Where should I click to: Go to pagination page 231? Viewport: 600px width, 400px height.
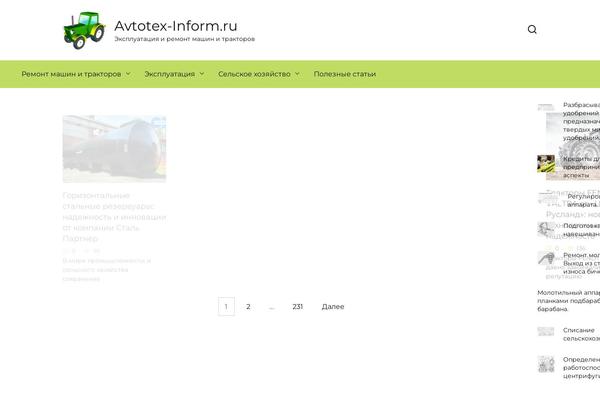pos(298,307)
